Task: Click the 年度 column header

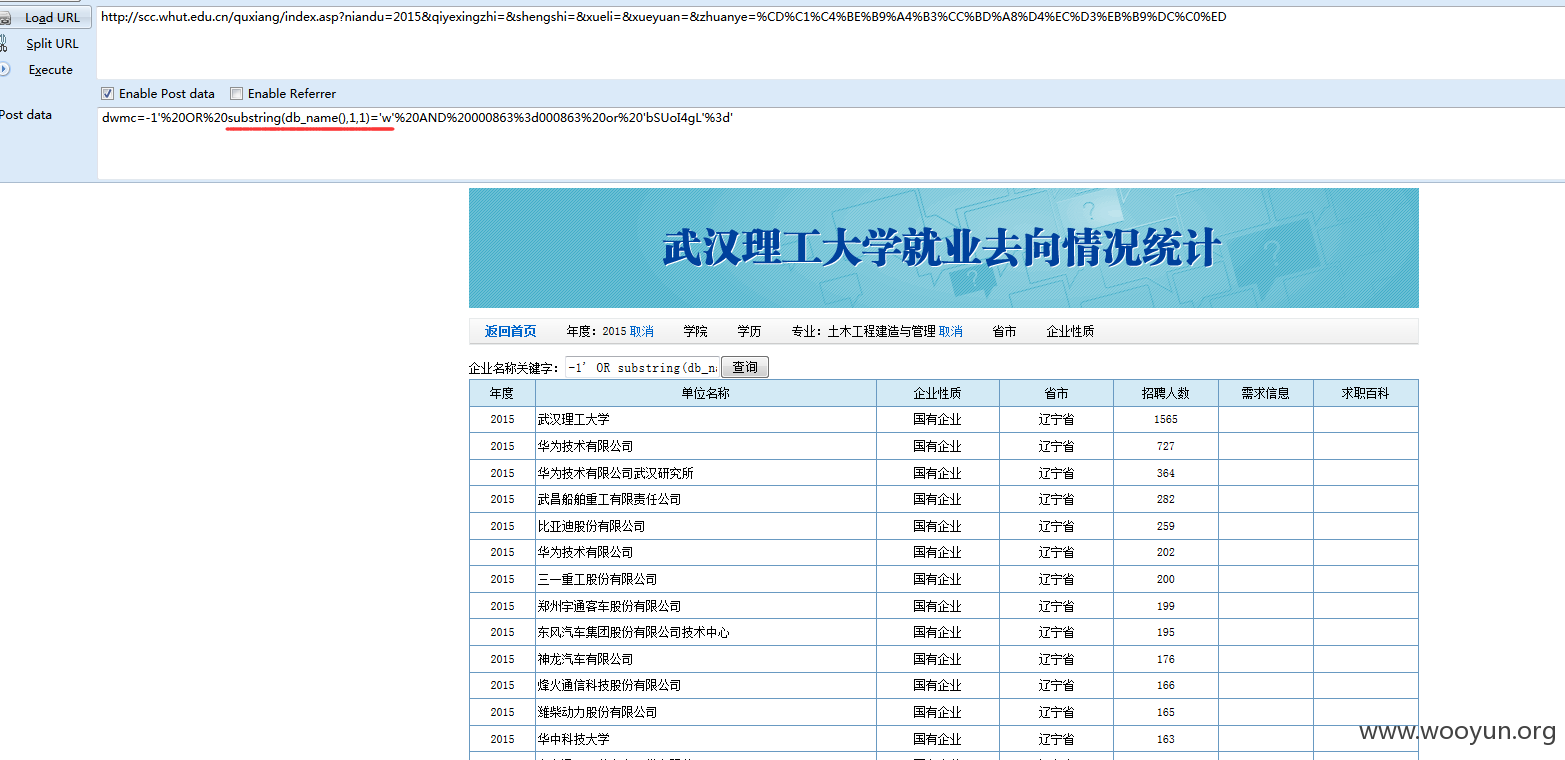Action: [502, 393]
